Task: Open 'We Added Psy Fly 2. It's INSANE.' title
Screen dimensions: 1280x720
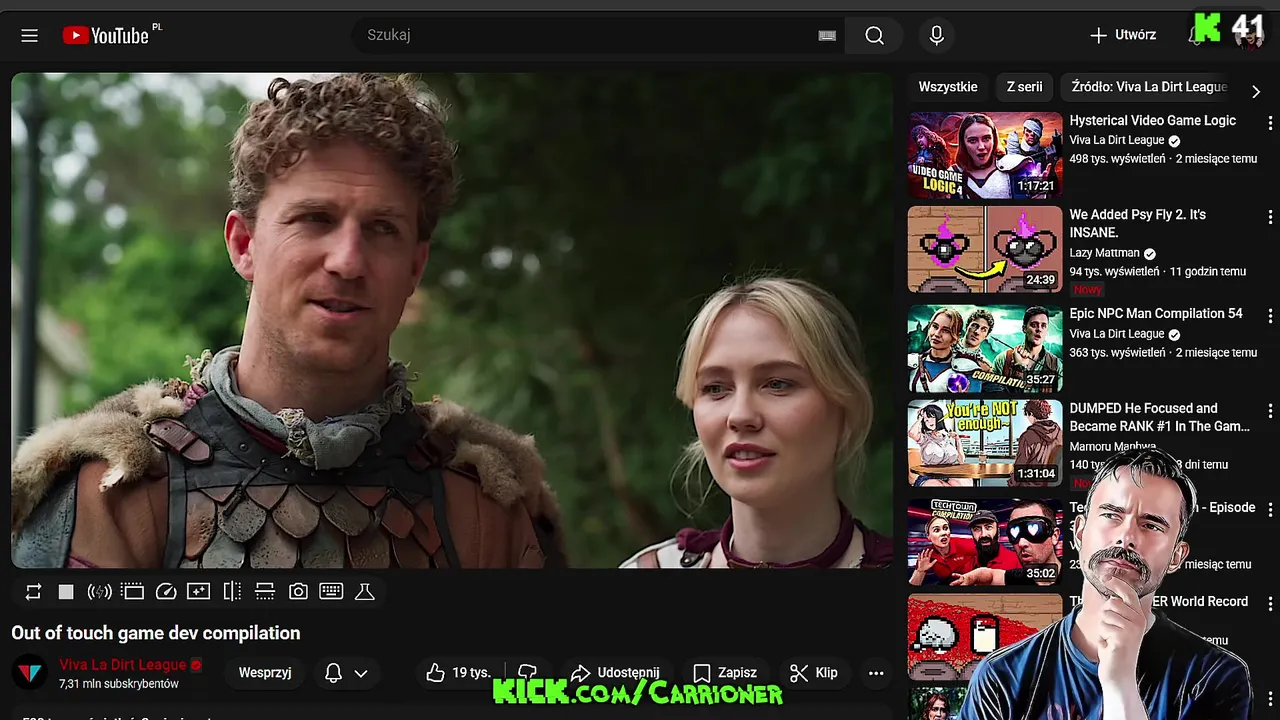Action: tap(1137, 223)
